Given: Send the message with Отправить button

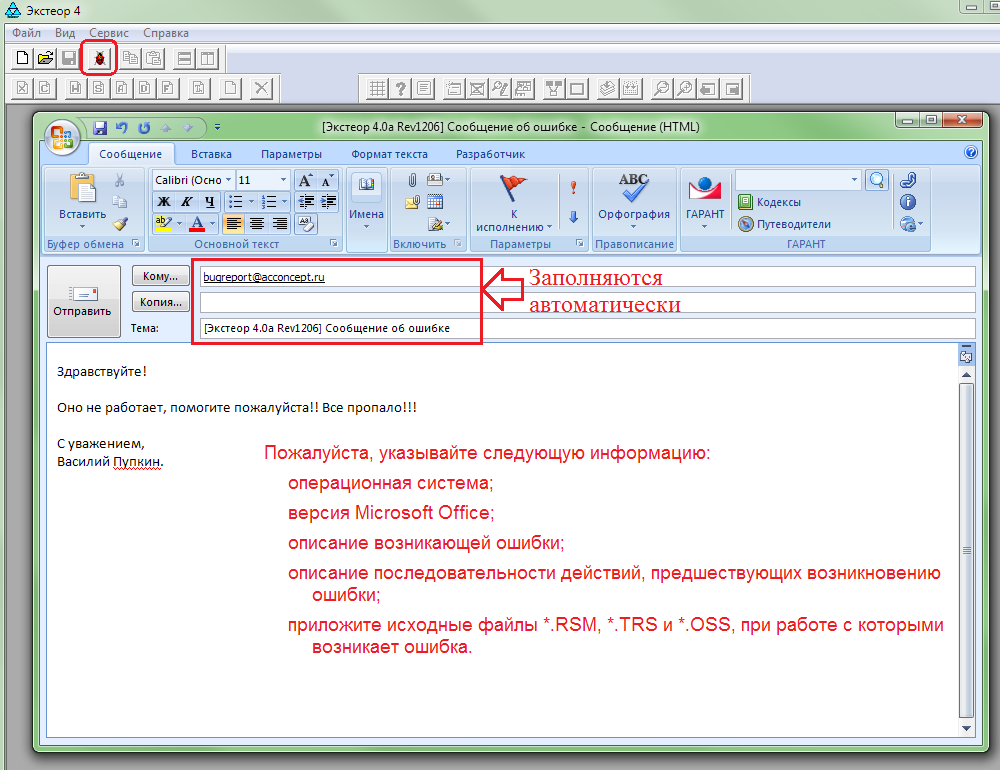Looking at the screenshot, I should click(83, 301).
